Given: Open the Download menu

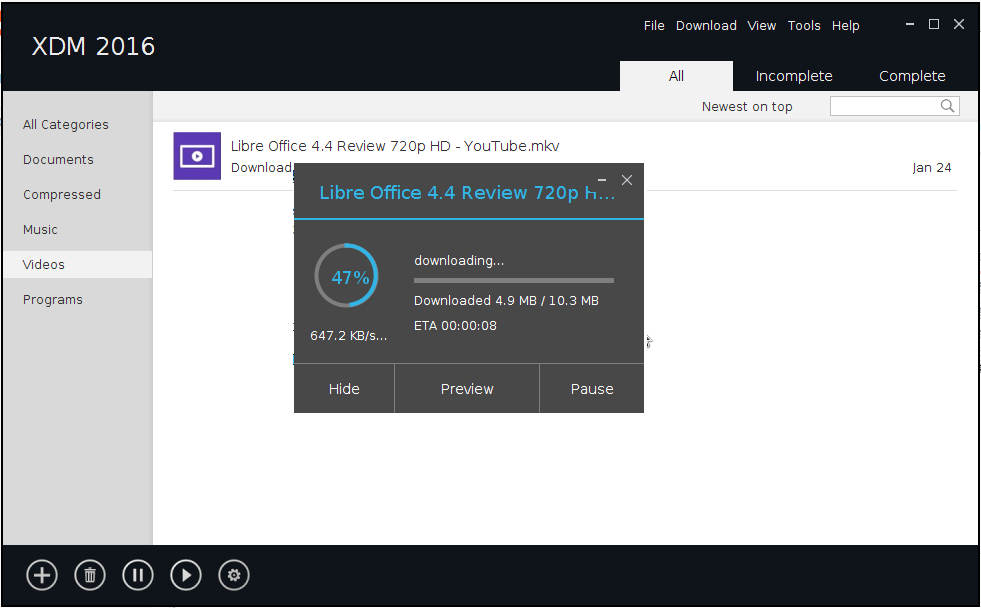Looking at the screenshot, I should pos(706,26).
